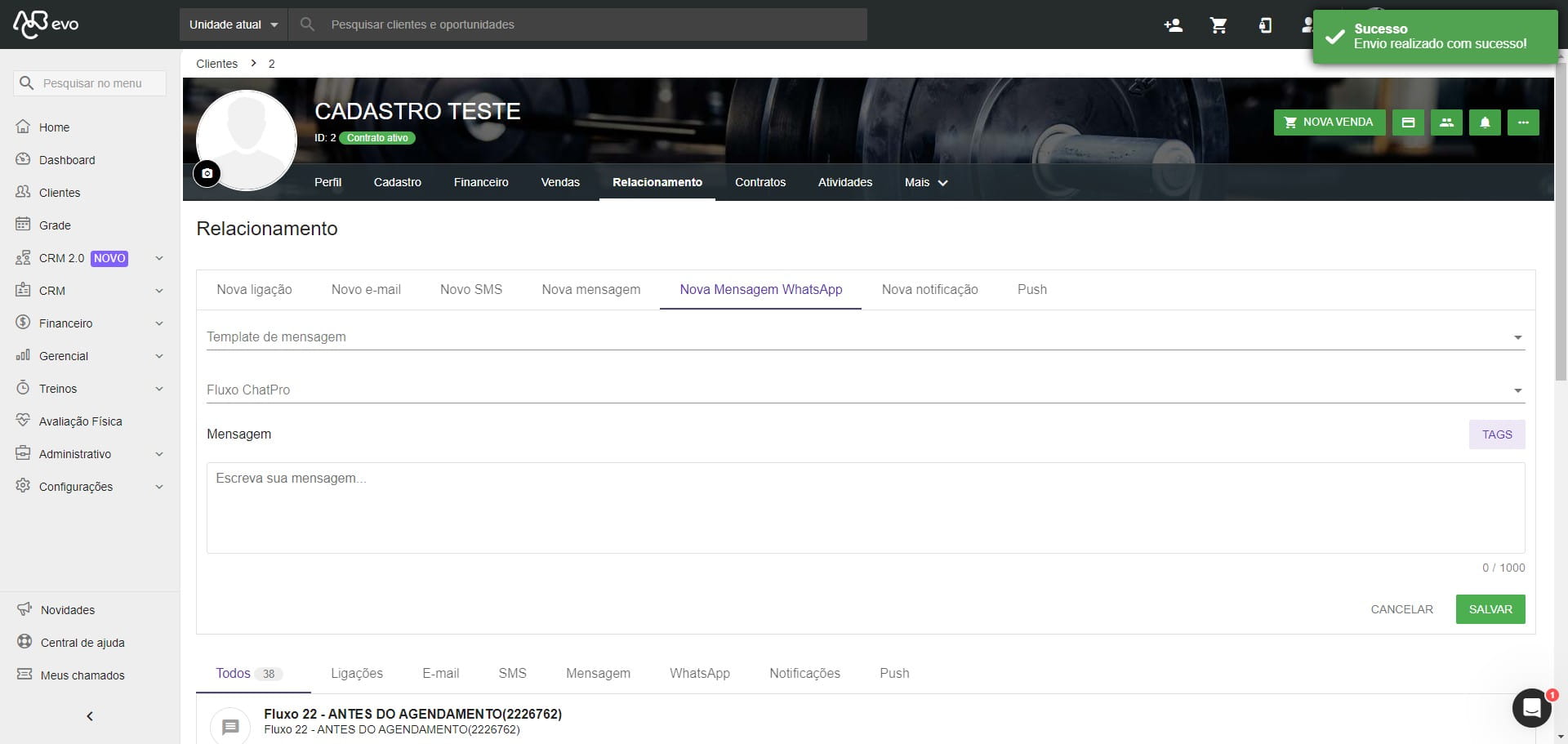Image resolution: width=1568 pixels, height=744 pixels.
Task: Select the Nova ligação tab
Action: pyautogui.click(x=254, y=289)
